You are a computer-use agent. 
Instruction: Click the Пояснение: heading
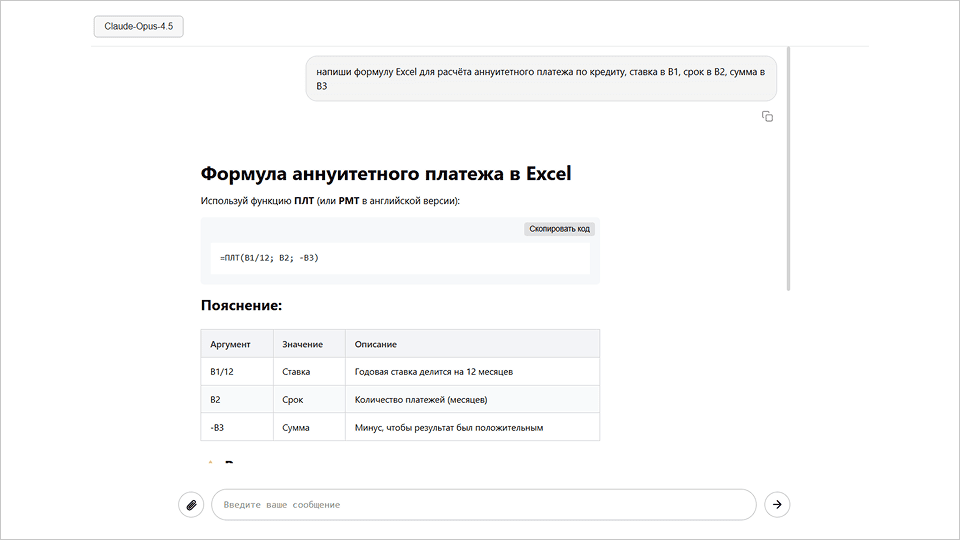pyautogui.click(x=241, y=305)
